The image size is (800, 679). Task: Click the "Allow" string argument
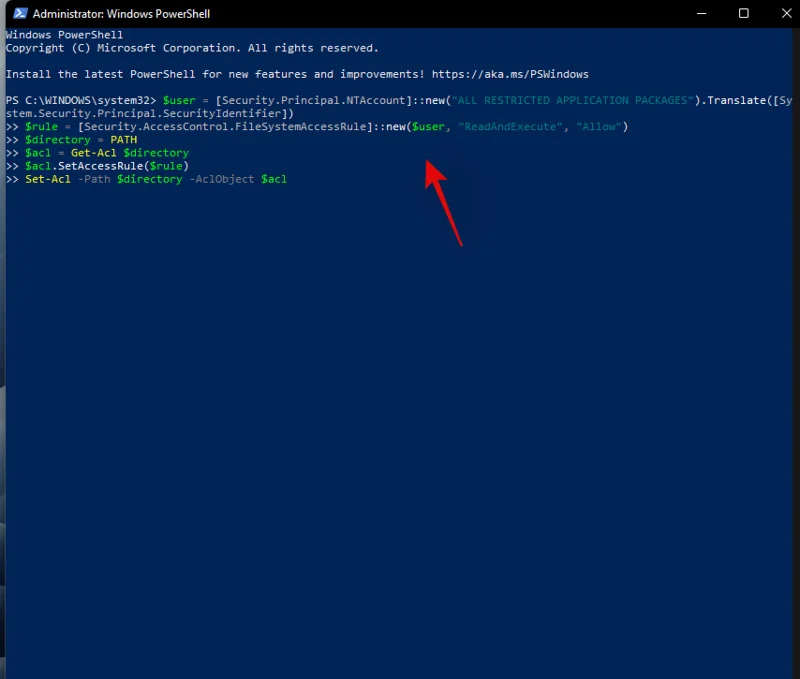598,127
